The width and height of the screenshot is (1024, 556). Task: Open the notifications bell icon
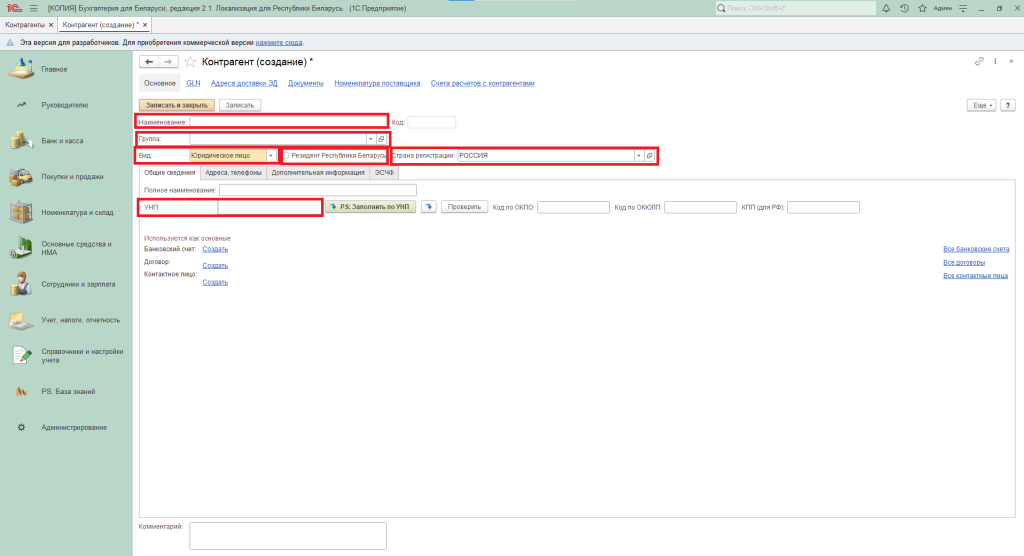tap(886, 8)
